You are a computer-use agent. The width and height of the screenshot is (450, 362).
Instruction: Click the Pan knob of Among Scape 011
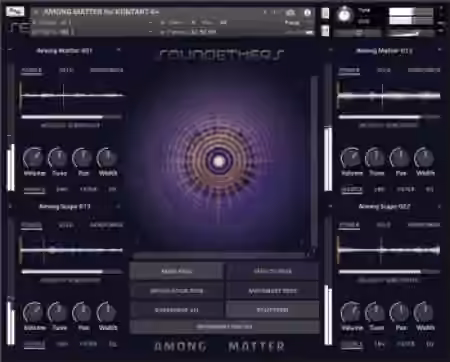pos(83,312)
